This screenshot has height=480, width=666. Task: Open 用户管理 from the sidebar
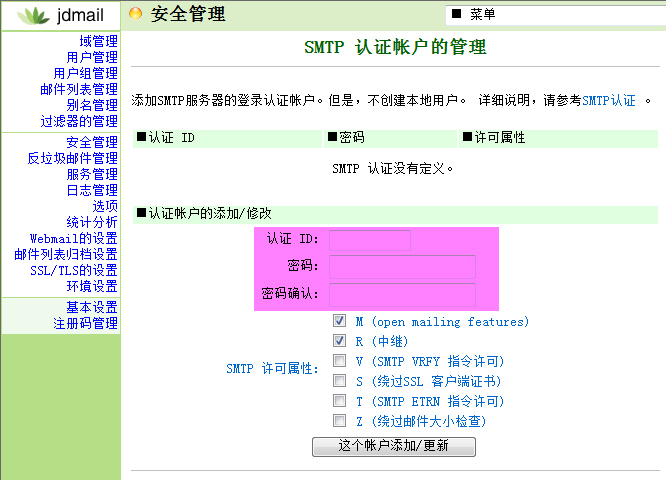pyautogui.click(x=92, y=58)
